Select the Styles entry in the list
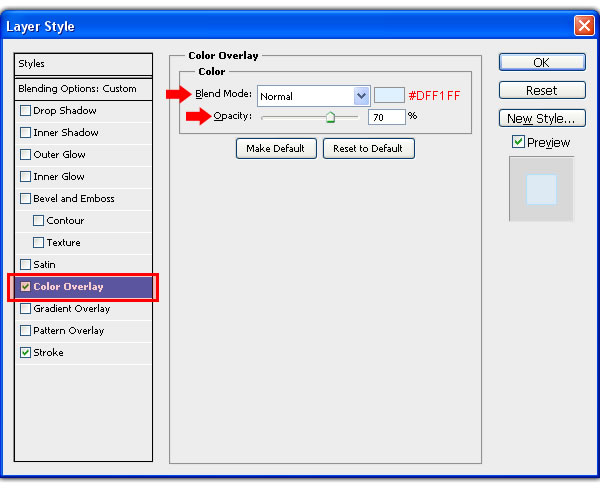The width and height of the screenshot is (600, 488). click(83, 64)
